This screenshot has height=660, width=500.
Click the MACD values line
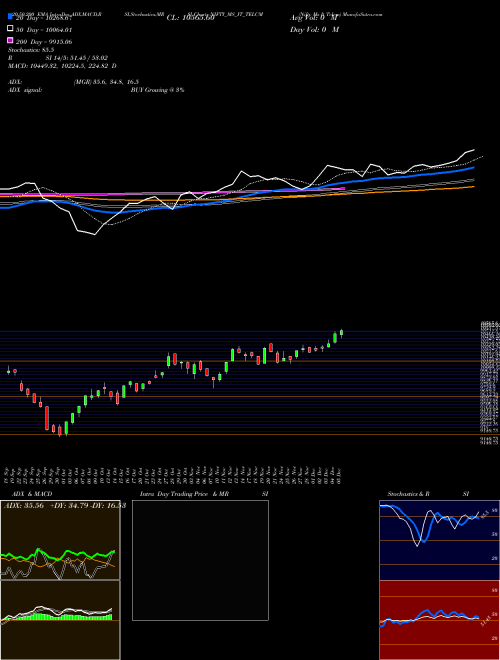coord(62,66)
